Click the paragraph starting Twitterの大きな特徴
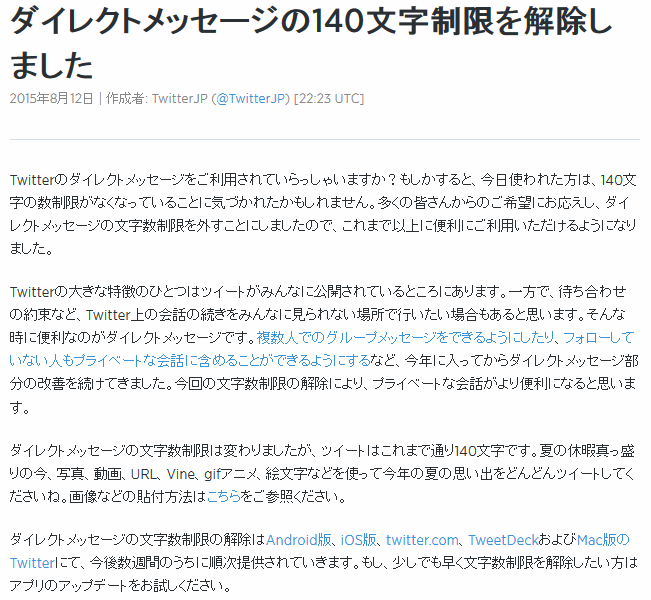 pos(323,349)
